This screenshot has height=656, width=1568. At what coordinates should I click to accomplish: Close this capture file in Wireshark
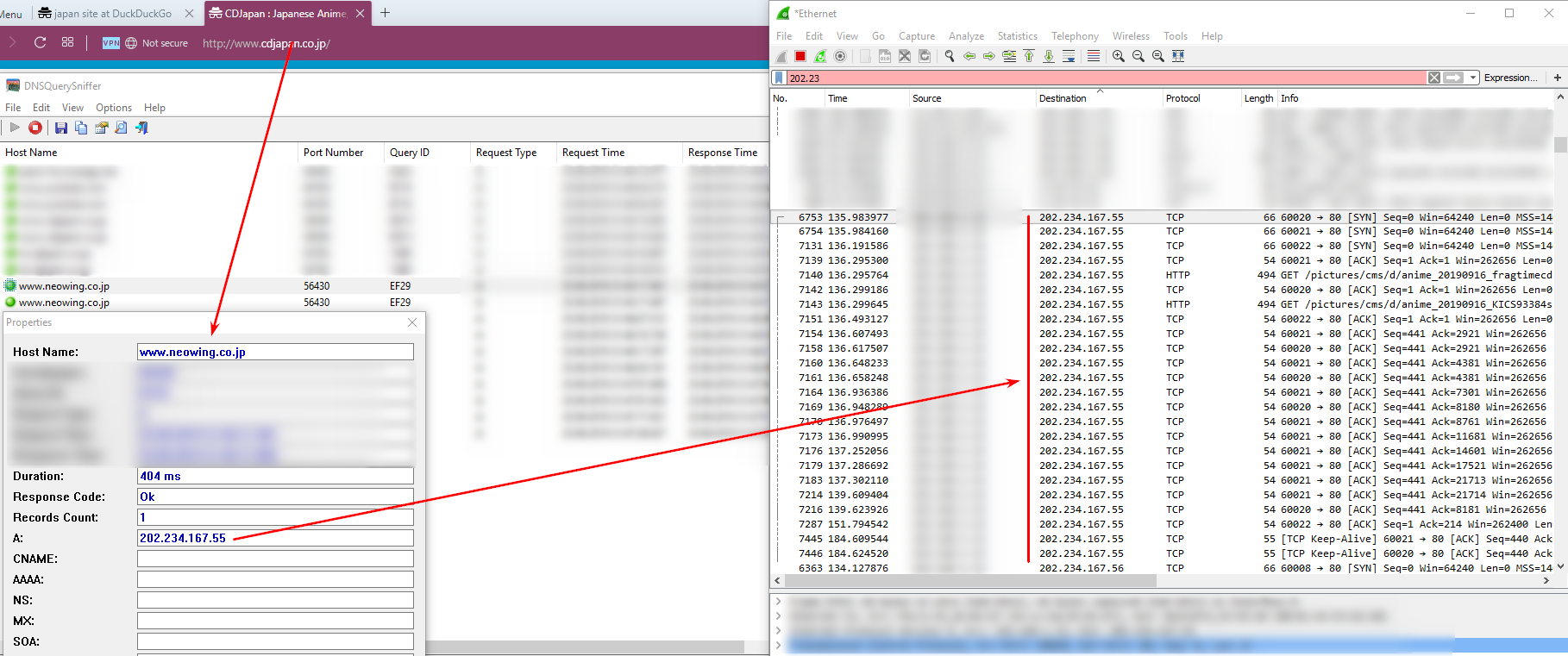pyautogui.click(x=905, y=56)
